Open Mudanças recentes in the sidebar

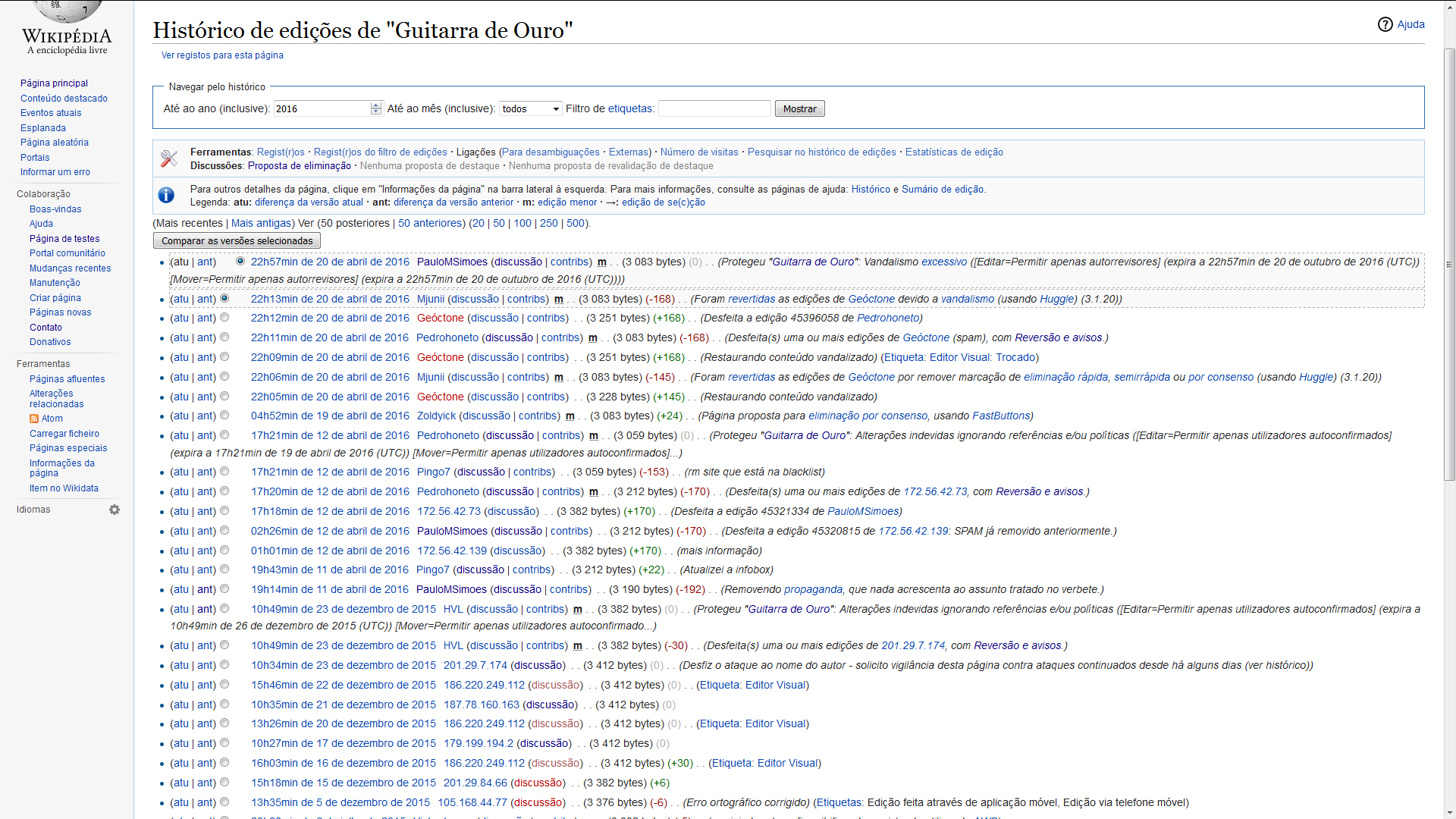click(x=70, y=268)
